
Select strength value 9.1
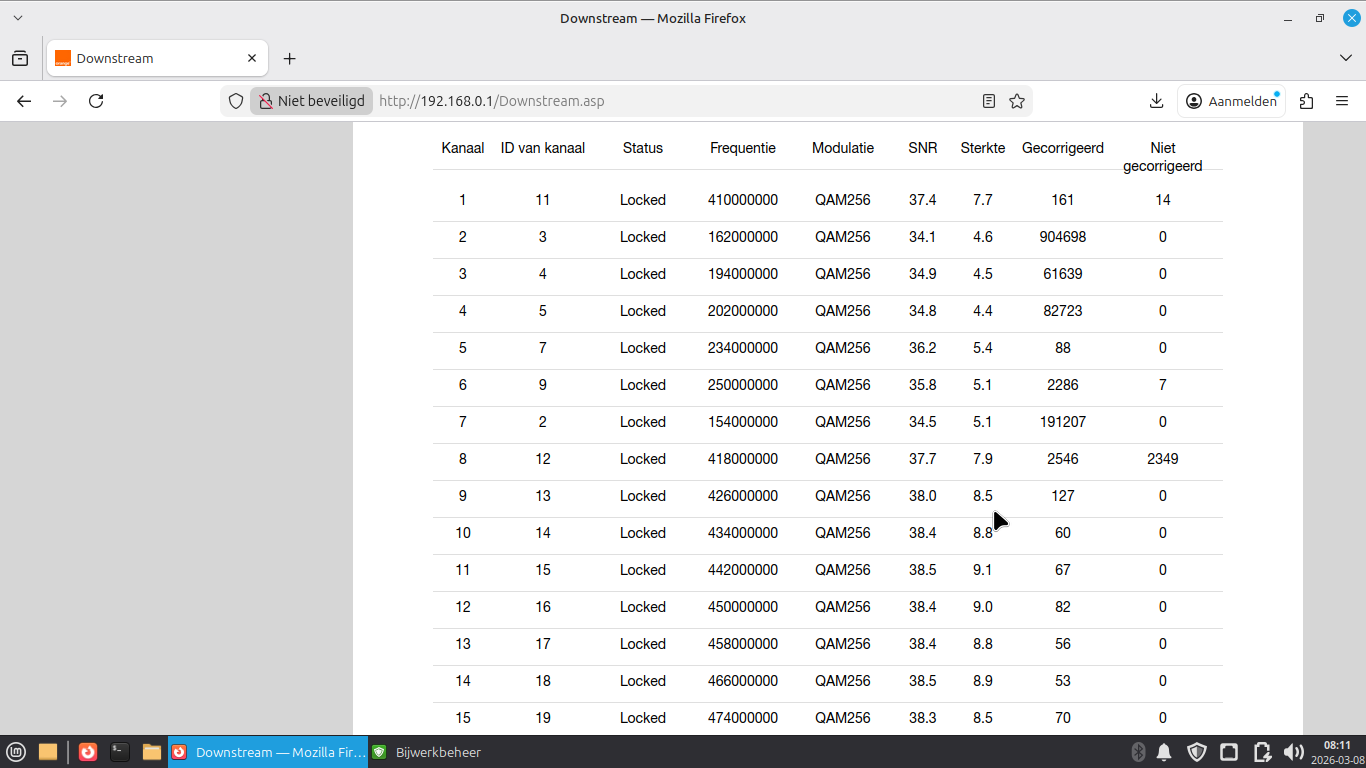(x=983, y=570)
